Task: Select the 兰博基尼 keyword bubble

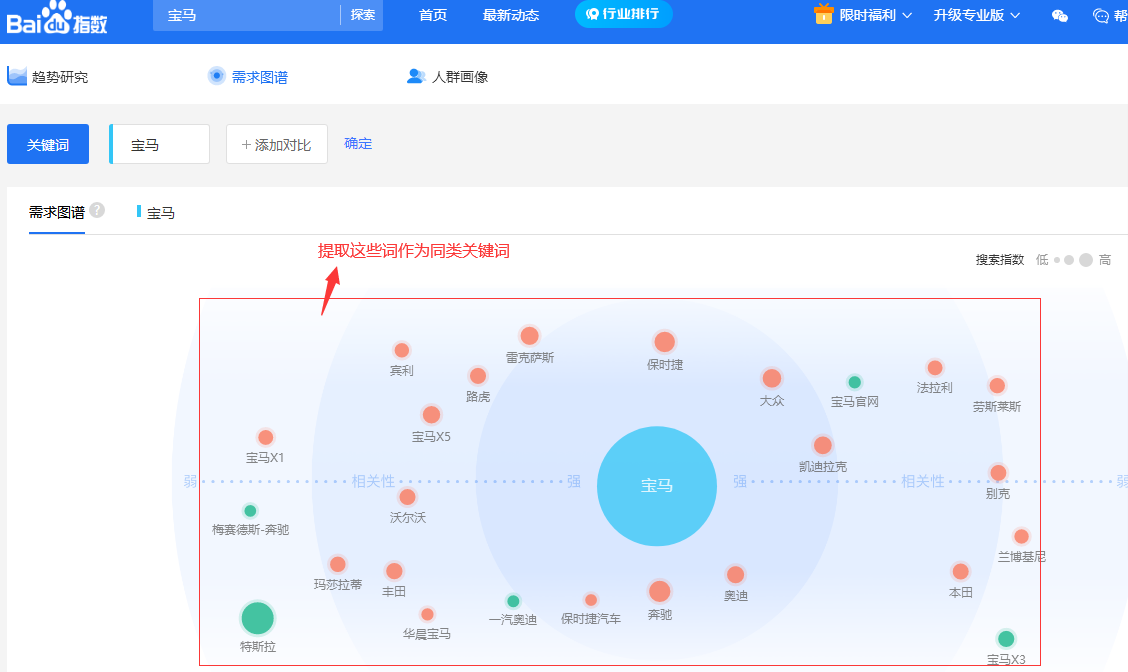Action: 1022,537
